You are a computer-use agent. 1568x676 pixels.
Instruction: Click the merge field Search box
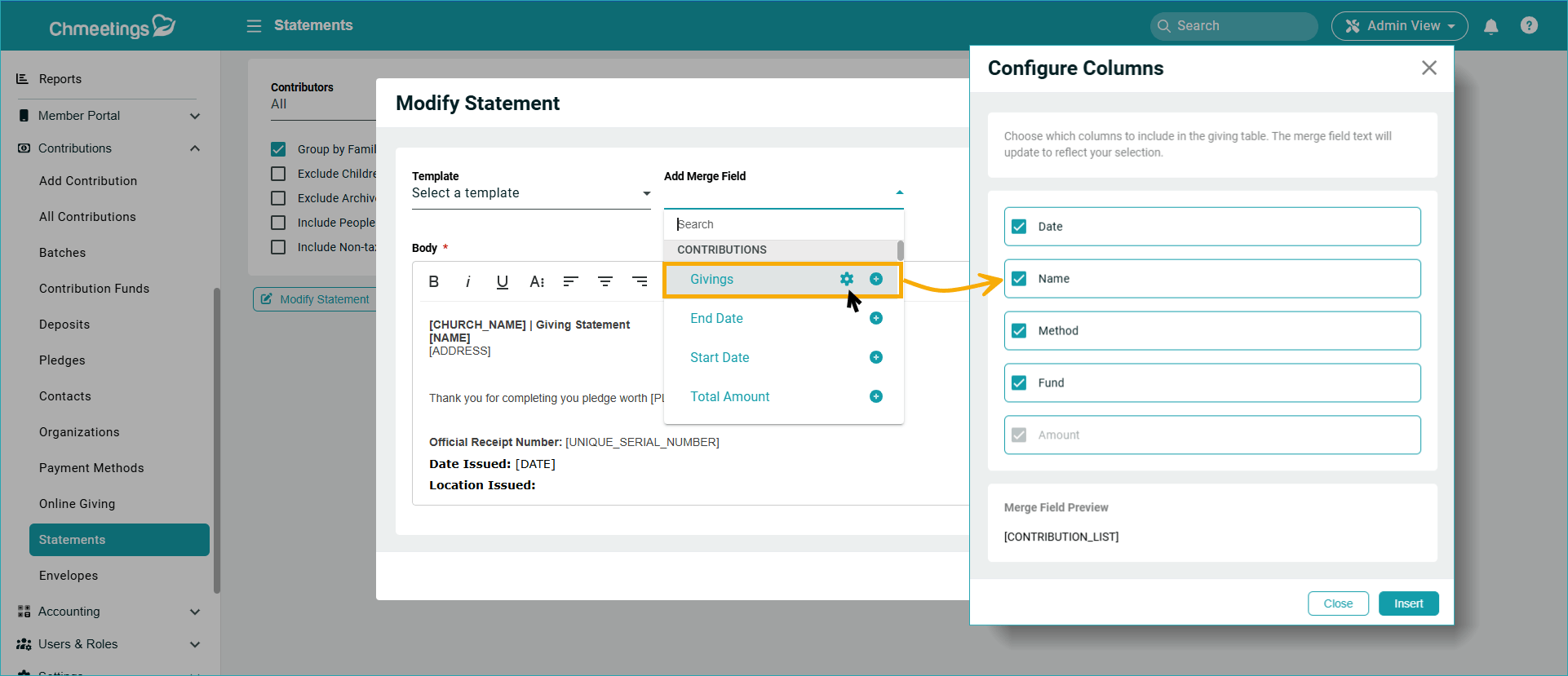click(x=783, y=224)
